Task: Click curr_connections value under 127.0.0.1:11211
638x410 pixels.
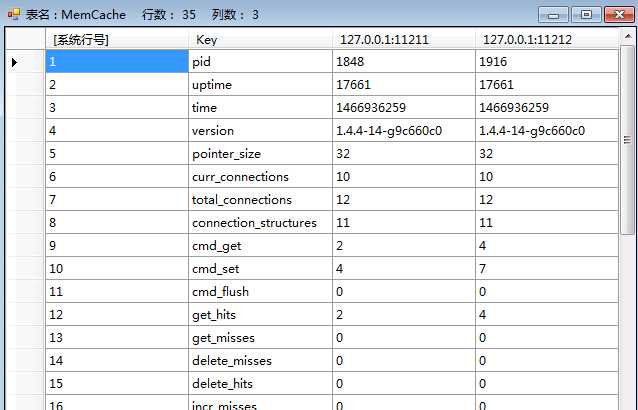Action: pos(404,177)
